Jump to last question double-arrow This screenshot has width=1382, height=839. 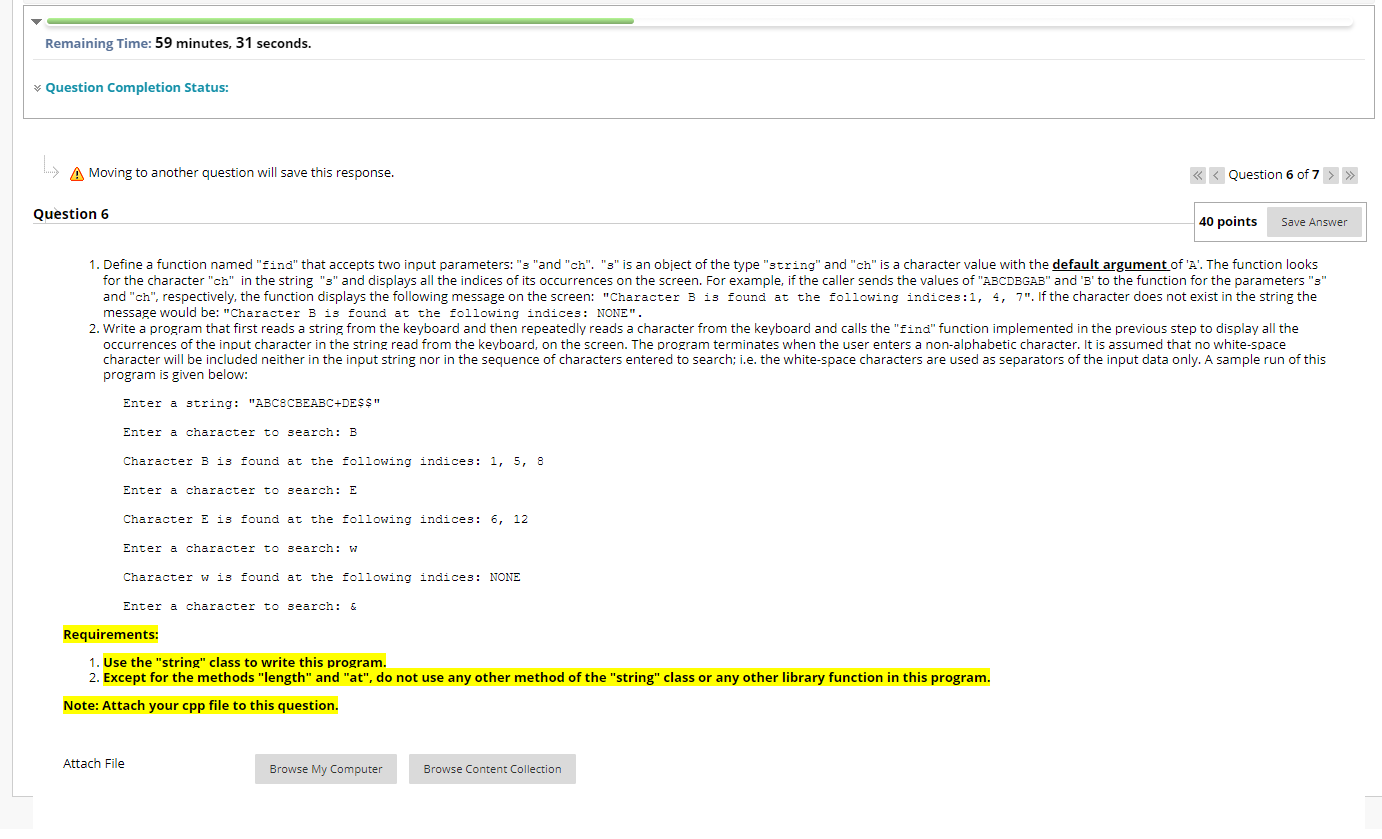coord(1350,175)
